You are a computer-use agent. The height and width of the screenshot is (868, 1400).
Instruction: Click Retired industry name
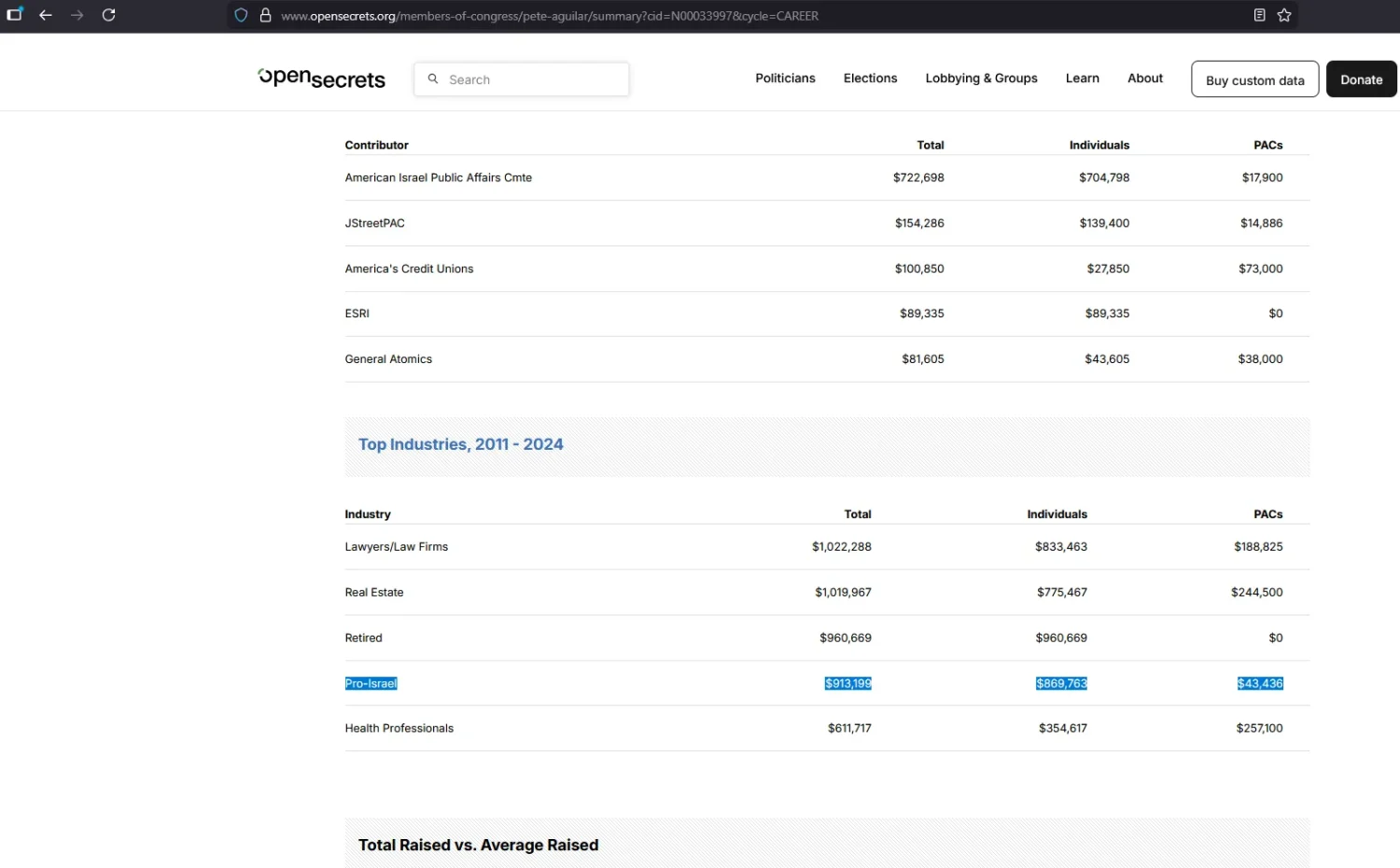[363, 638]
